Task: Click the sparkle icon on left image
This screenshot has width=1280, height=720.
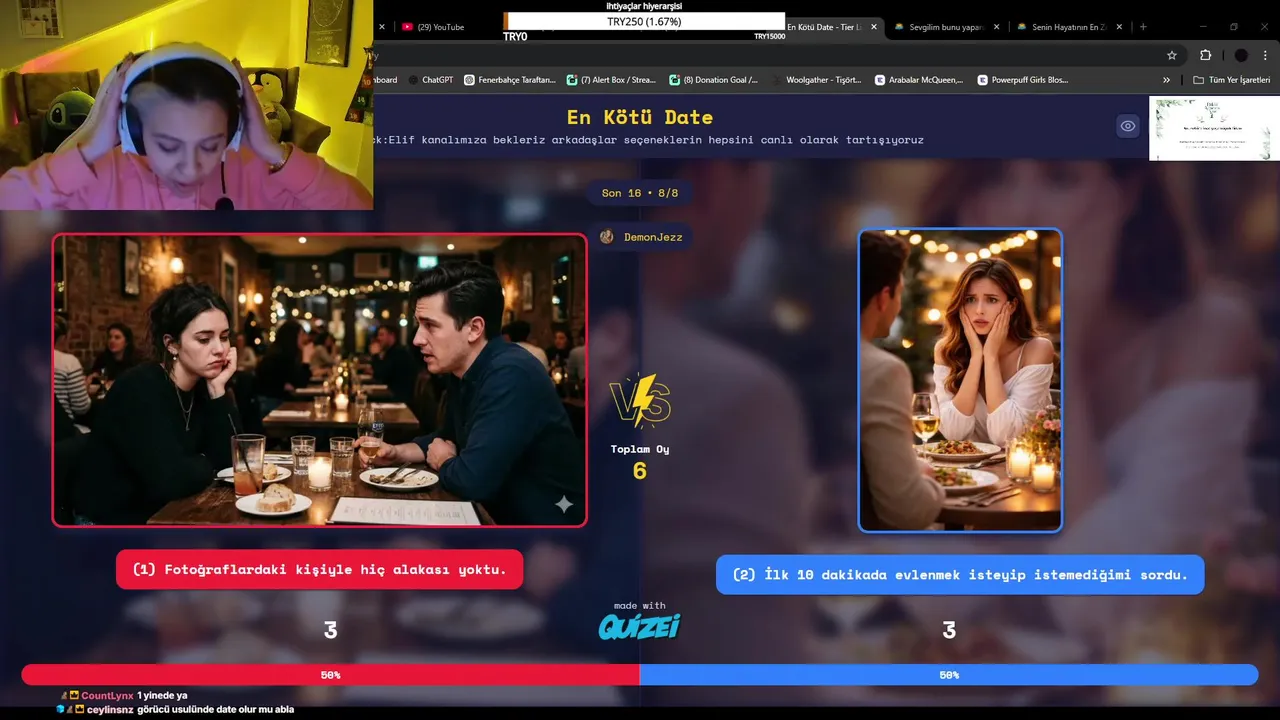Action: (x=564, y=504)
